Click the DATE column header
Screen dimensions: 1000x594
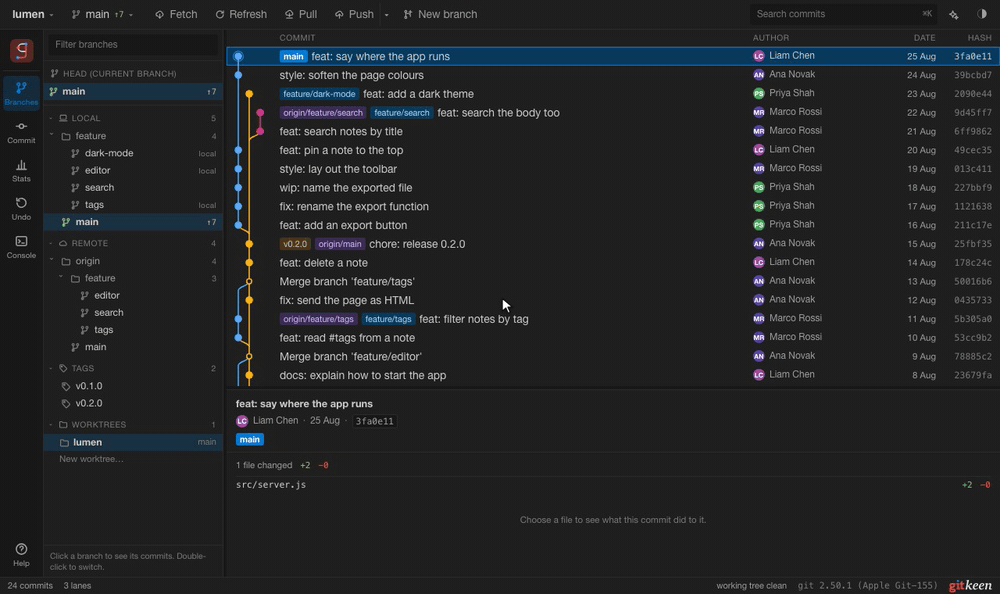[x=924, y=38]
